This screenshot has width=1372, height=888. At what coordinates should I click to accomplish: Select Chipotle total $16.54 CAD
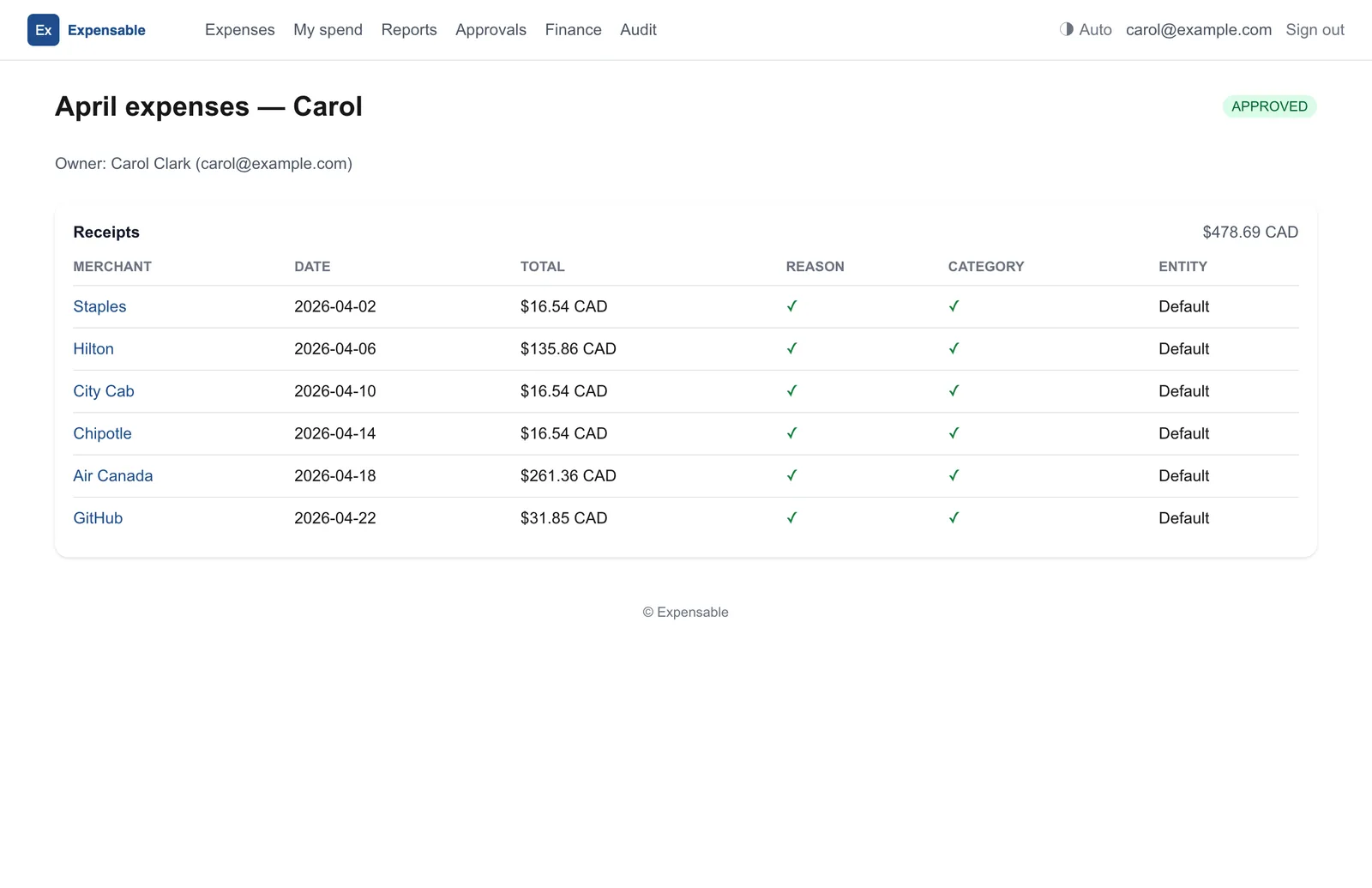[x=564, y=433]
